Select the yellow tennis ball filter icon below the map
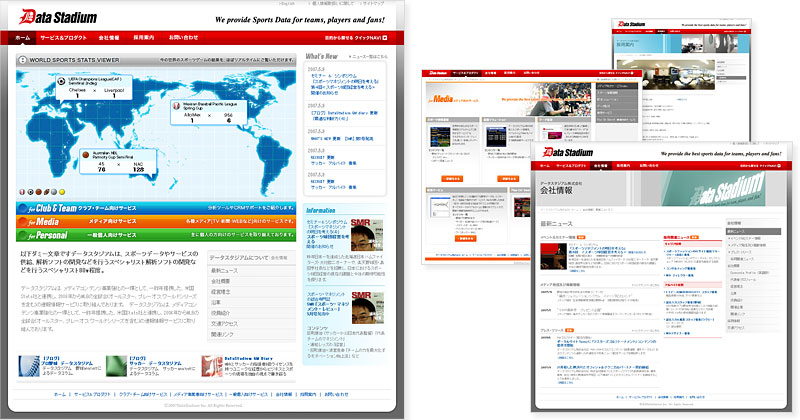 (x=62, y=192)
